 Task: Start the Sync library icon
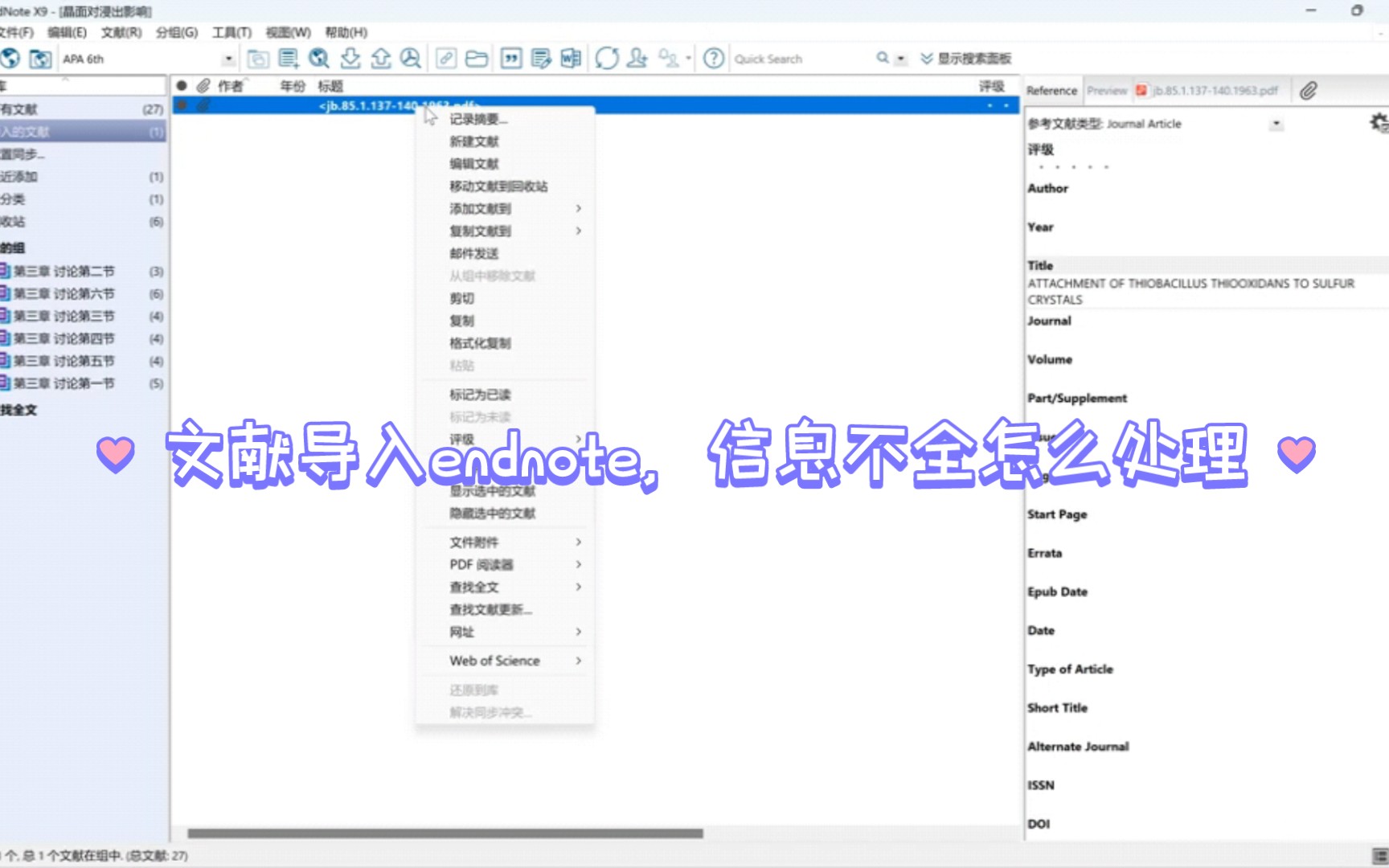pyautogui.click(x=607, y=58)
